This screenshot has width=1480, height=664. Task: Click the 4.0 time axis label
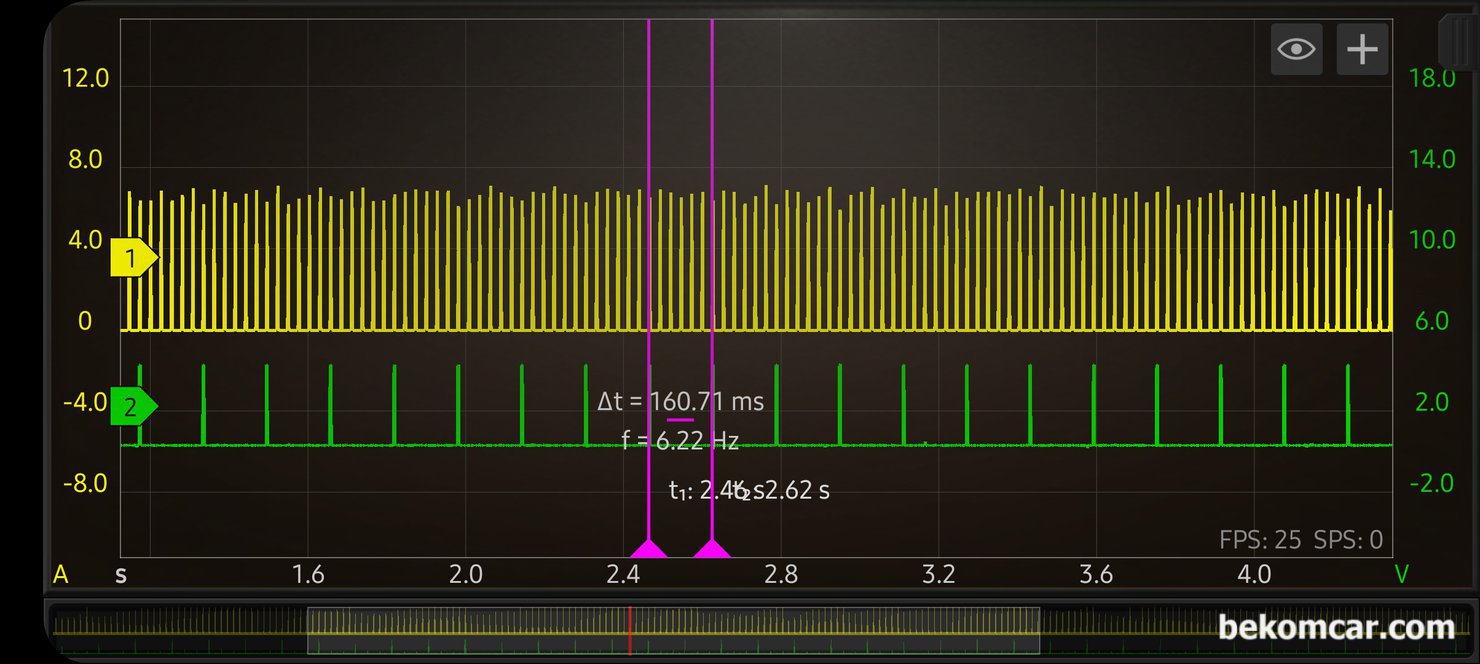[1254, 574]
